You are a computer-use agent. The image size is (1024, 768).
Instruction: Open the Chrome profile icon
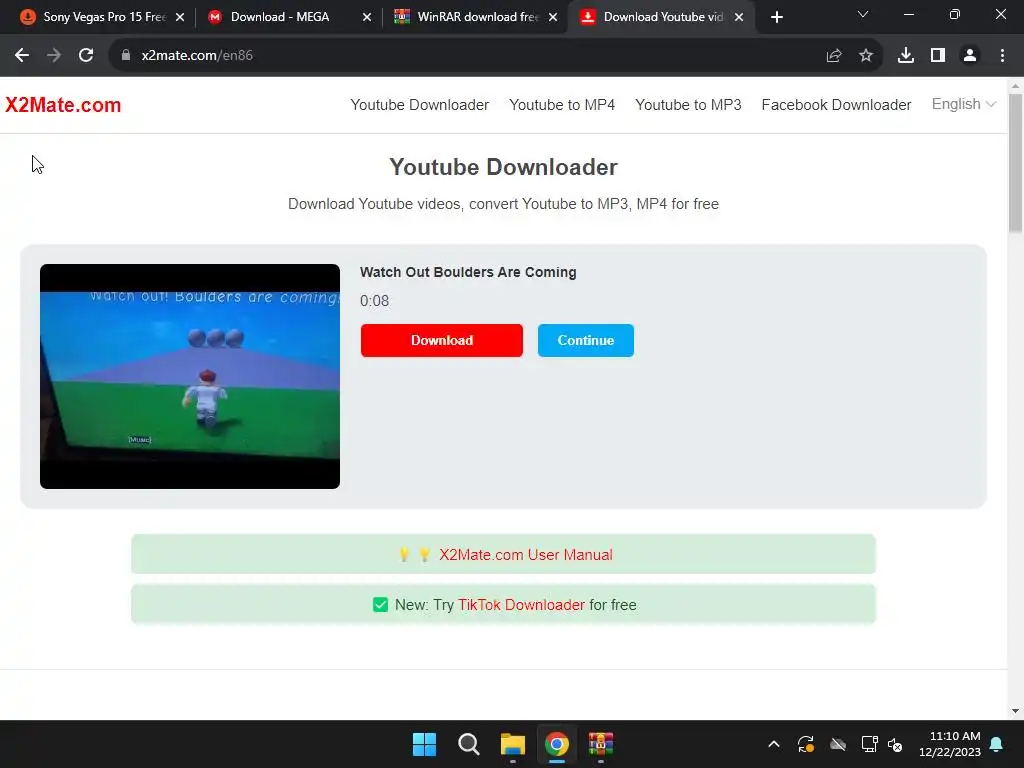970,56
